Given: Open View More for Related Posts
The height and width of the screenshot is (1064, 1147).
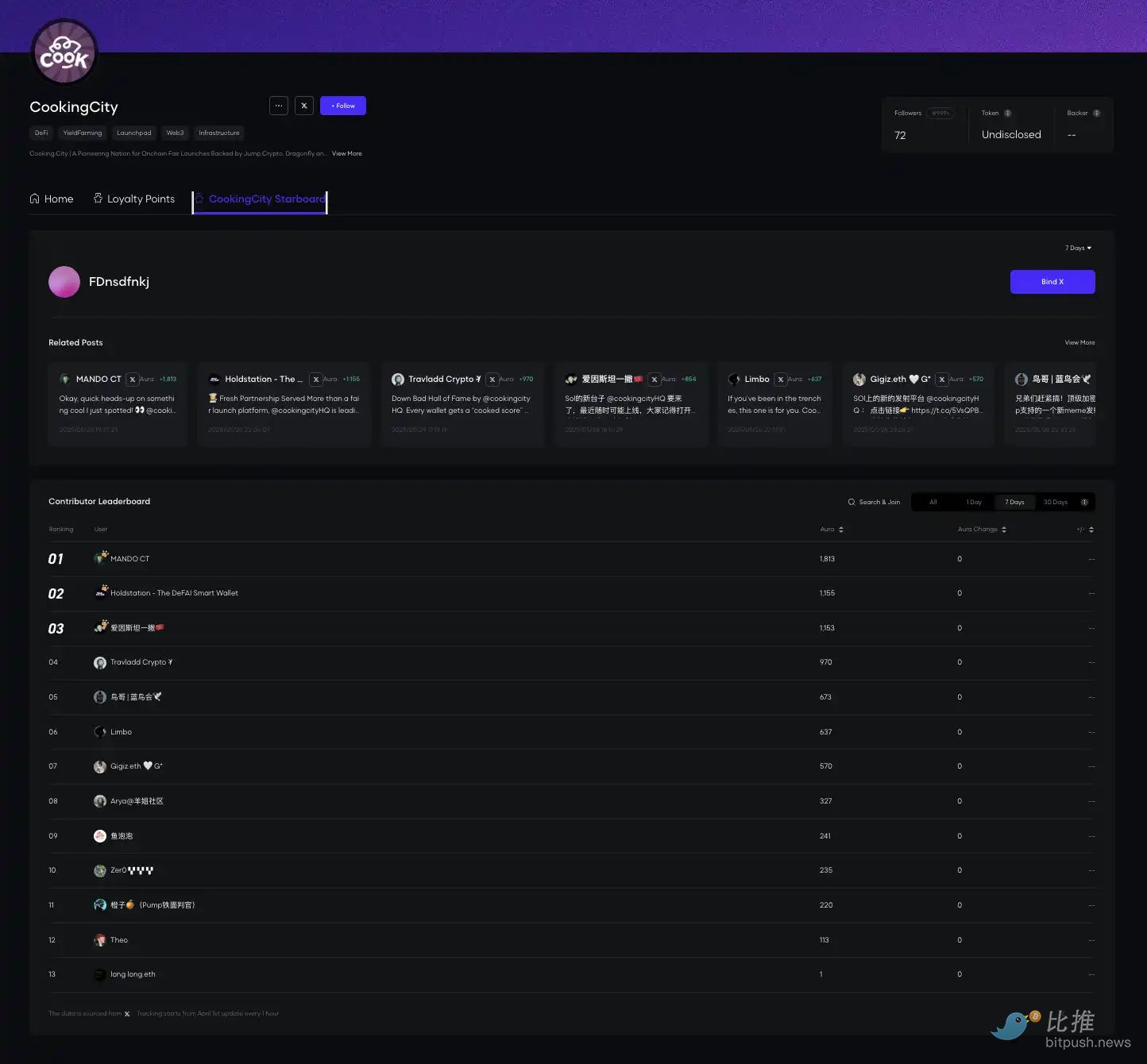Looking at the screenshot, I should [1079, 342].
